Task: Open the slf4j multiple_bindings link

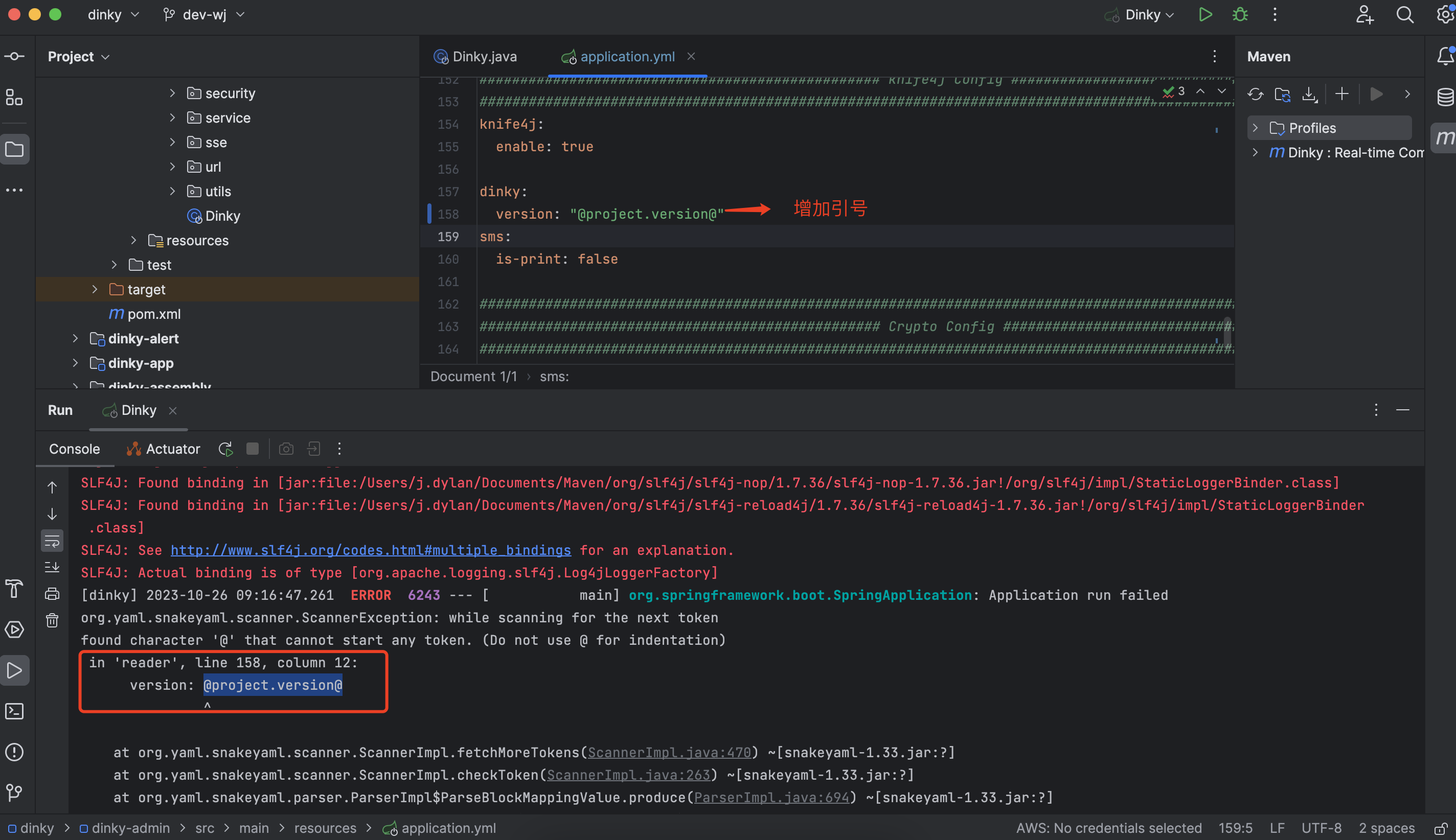Action: [371, 550]
